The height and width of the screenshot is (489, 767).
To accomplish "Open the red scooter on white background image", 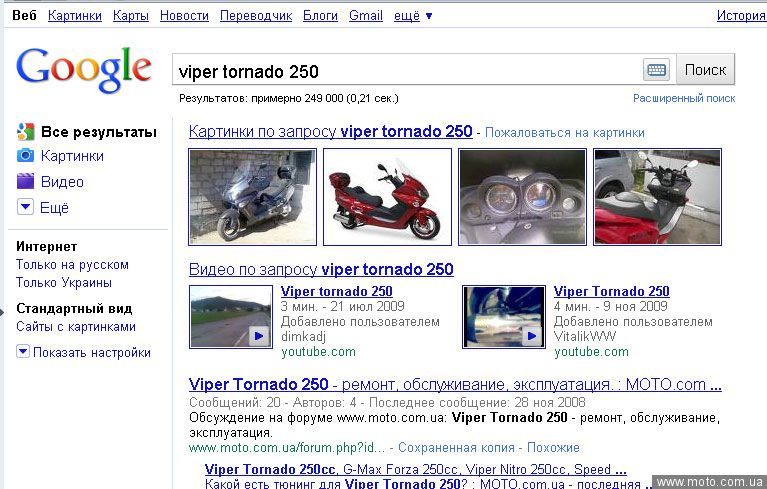I will (387, 197).
